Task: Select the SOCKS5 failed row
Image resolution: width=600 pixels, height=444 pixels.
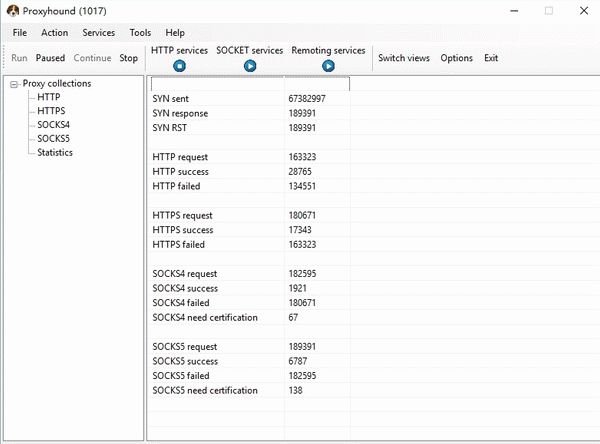Action: (250, 376)
